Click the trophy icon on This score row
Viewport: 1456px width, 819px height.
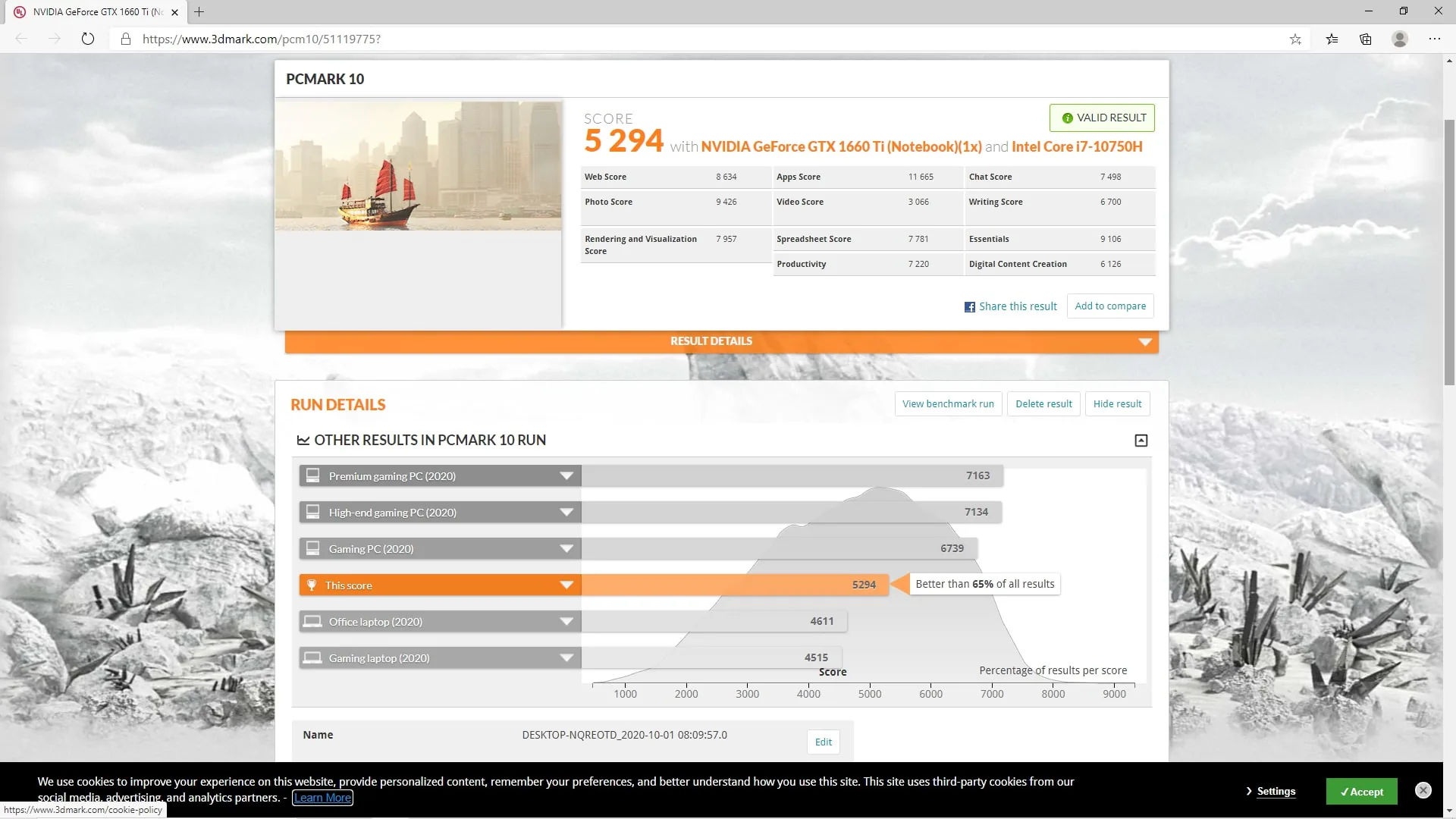(x=311, y=585)
